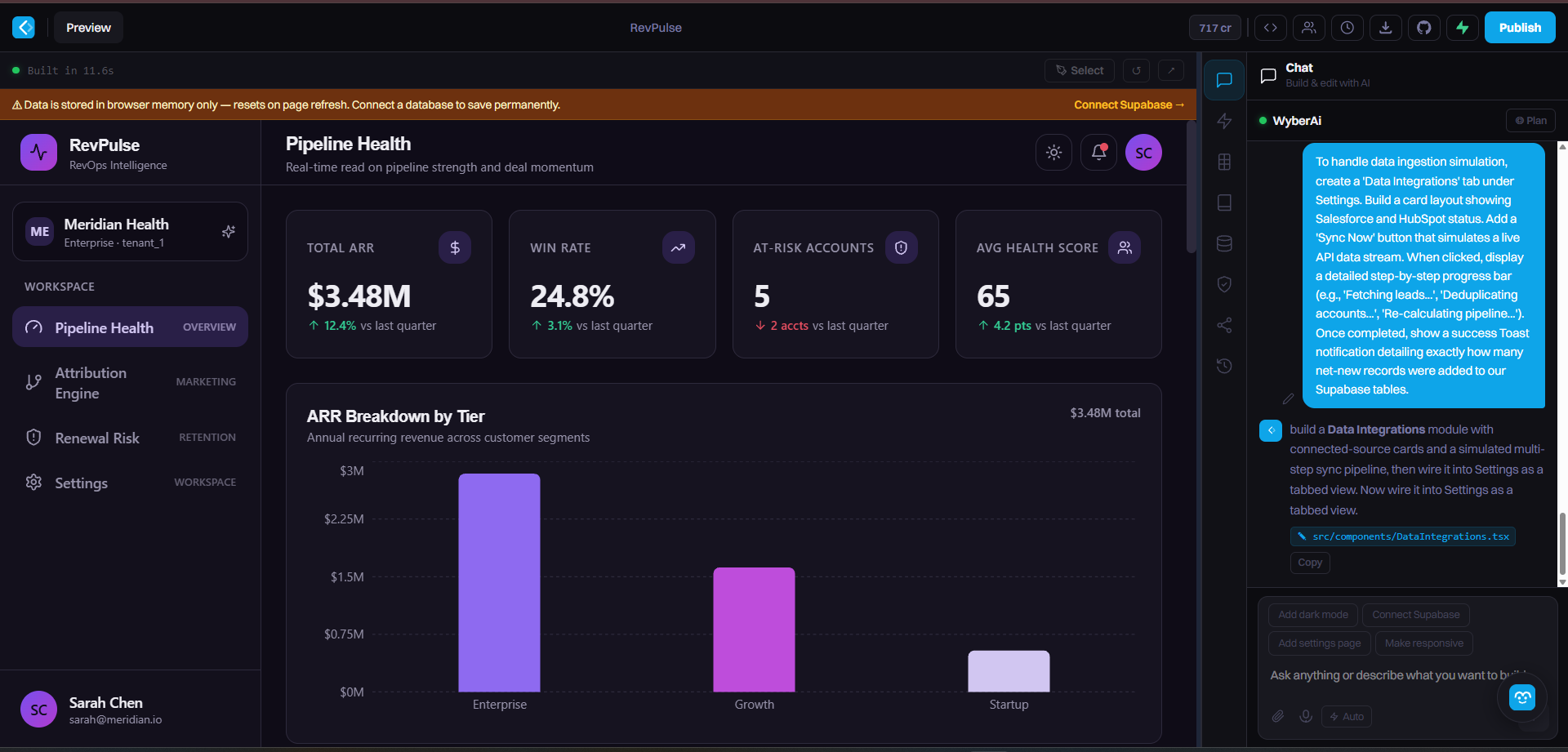
Task: Toggle light/dark theme sun icon
Action: (x=1053, y=153)
